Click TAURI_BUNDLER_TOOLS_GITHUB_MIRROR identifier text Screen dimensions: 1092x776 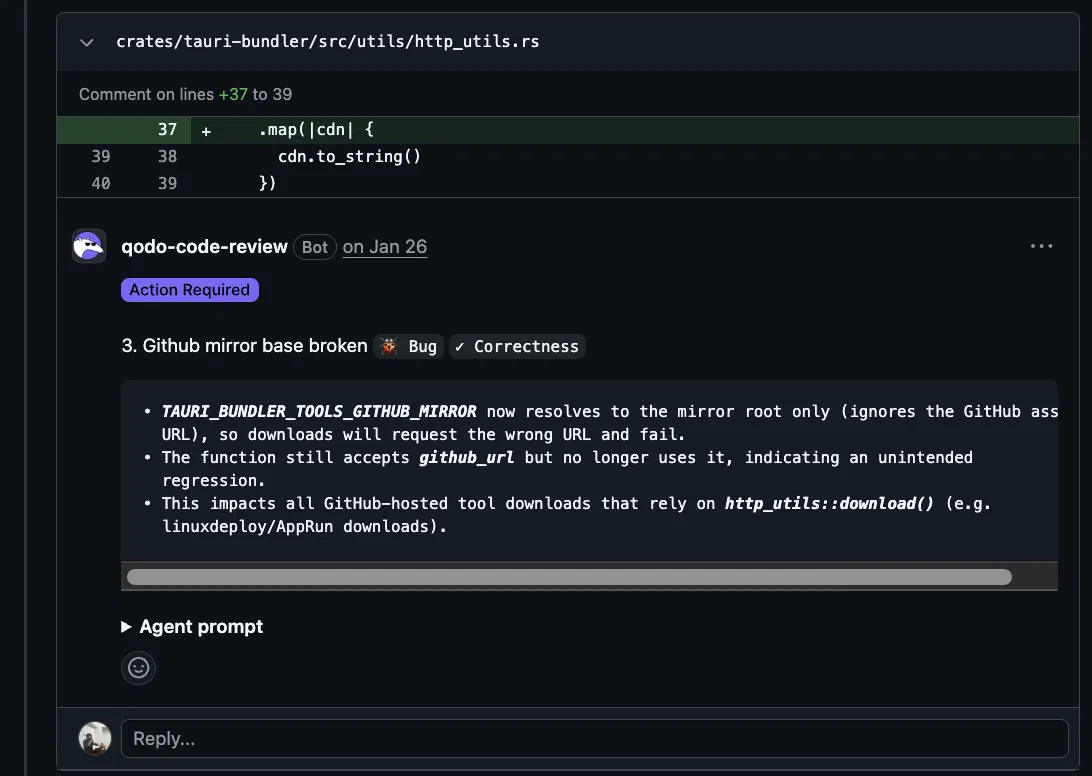click(319, 412)
